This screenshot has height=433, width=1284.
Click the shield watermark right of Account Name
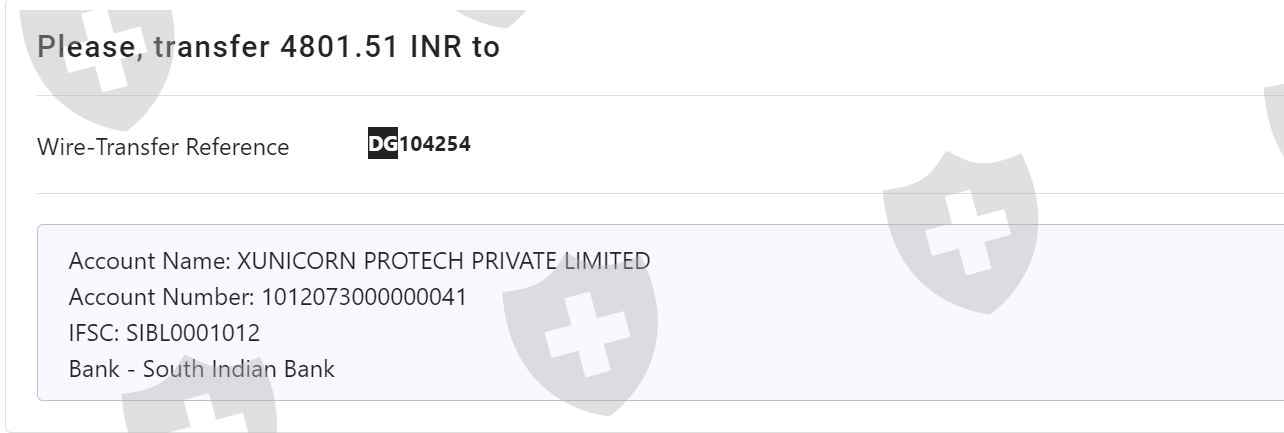point(960,228)
